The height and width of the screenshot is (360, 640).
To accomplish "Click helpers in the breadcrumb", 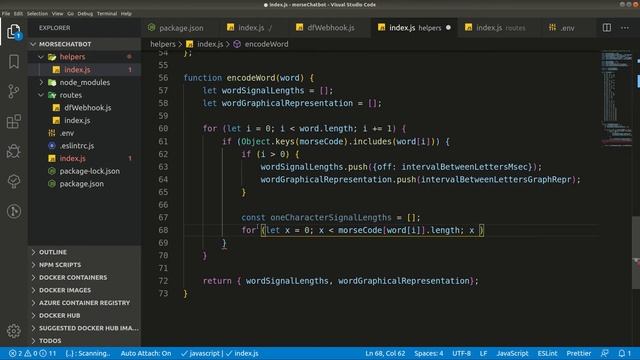I will point(162,44).
